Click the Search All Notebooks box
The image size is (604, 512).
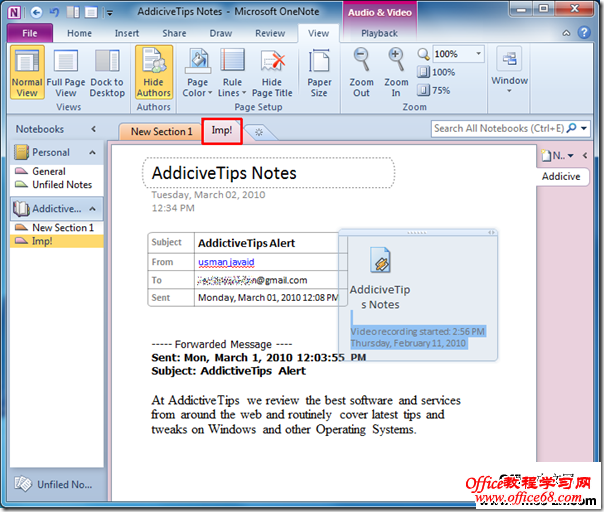500,128
